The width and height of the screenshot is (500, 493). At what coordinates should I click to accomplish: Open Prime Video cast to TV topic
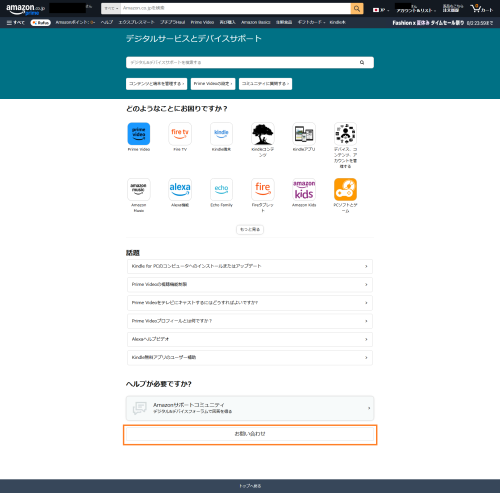coord(250,303)
